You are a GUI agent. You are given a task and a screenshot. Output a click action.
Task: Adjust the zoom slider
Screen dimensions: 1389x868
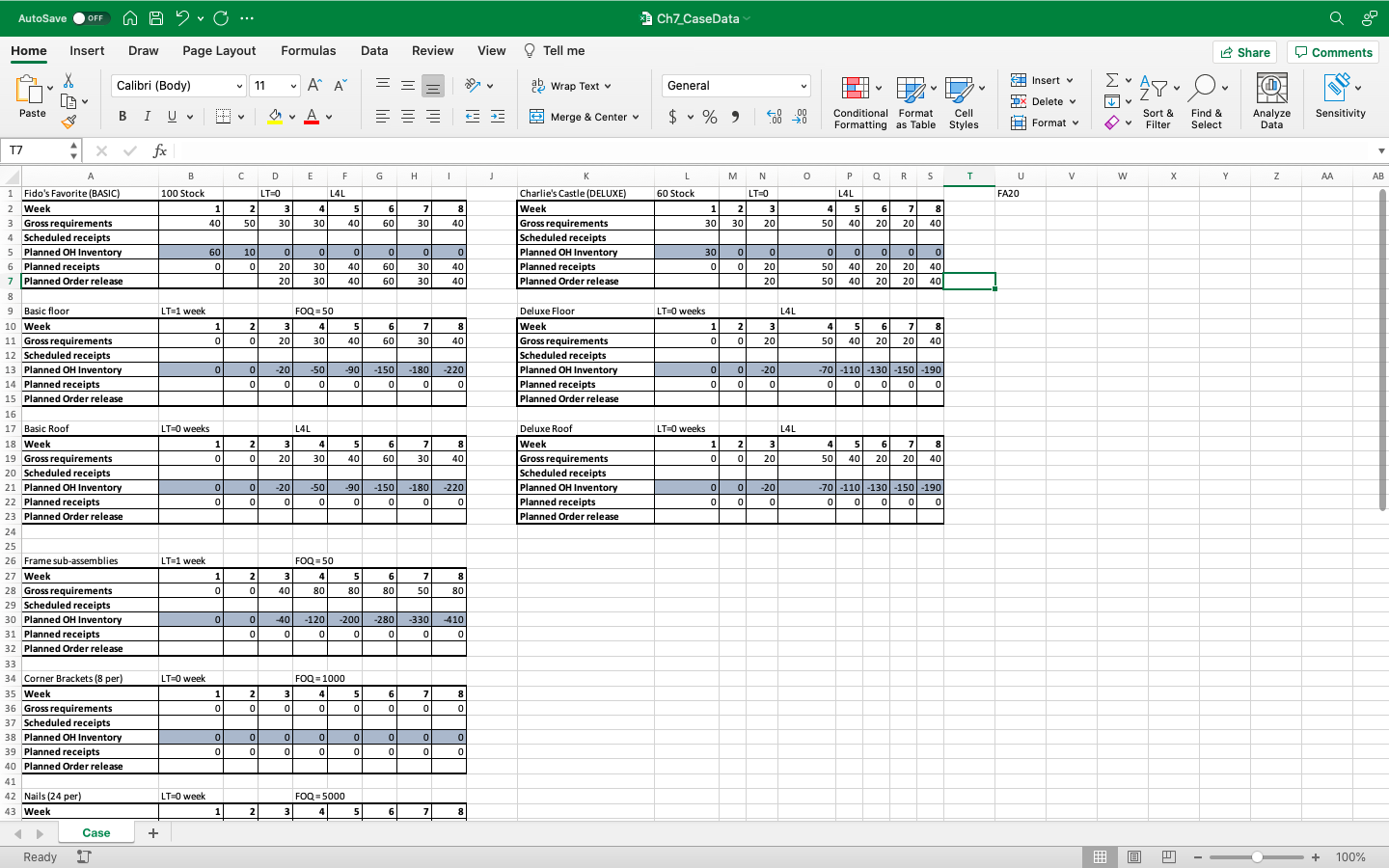pyautogui.click(x=1257, y=856)
